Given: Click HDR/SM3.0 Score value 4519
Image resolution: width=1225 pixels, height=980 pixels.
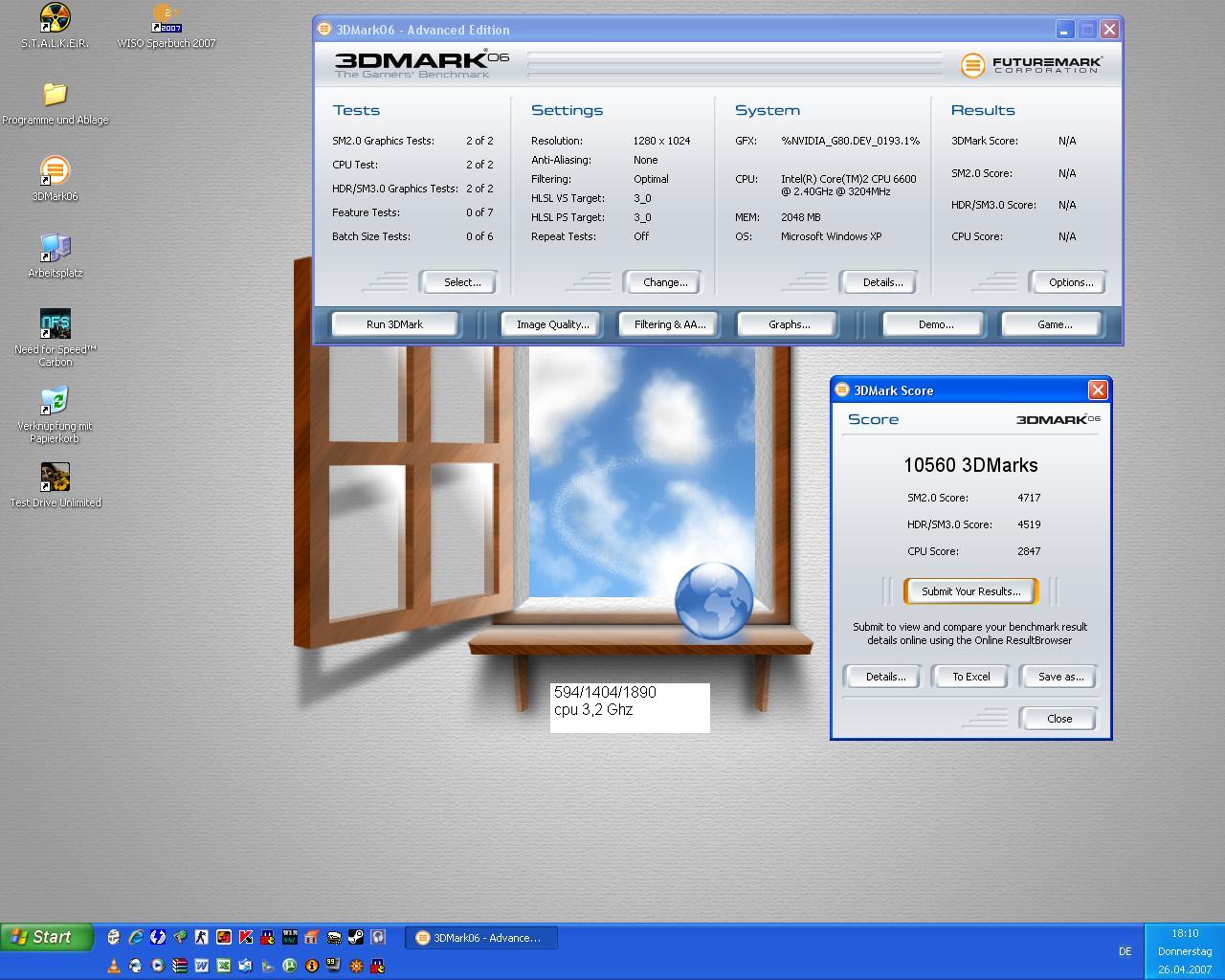Looking at the screenshot, I should pyautogui.click(x=1029, y=524).
